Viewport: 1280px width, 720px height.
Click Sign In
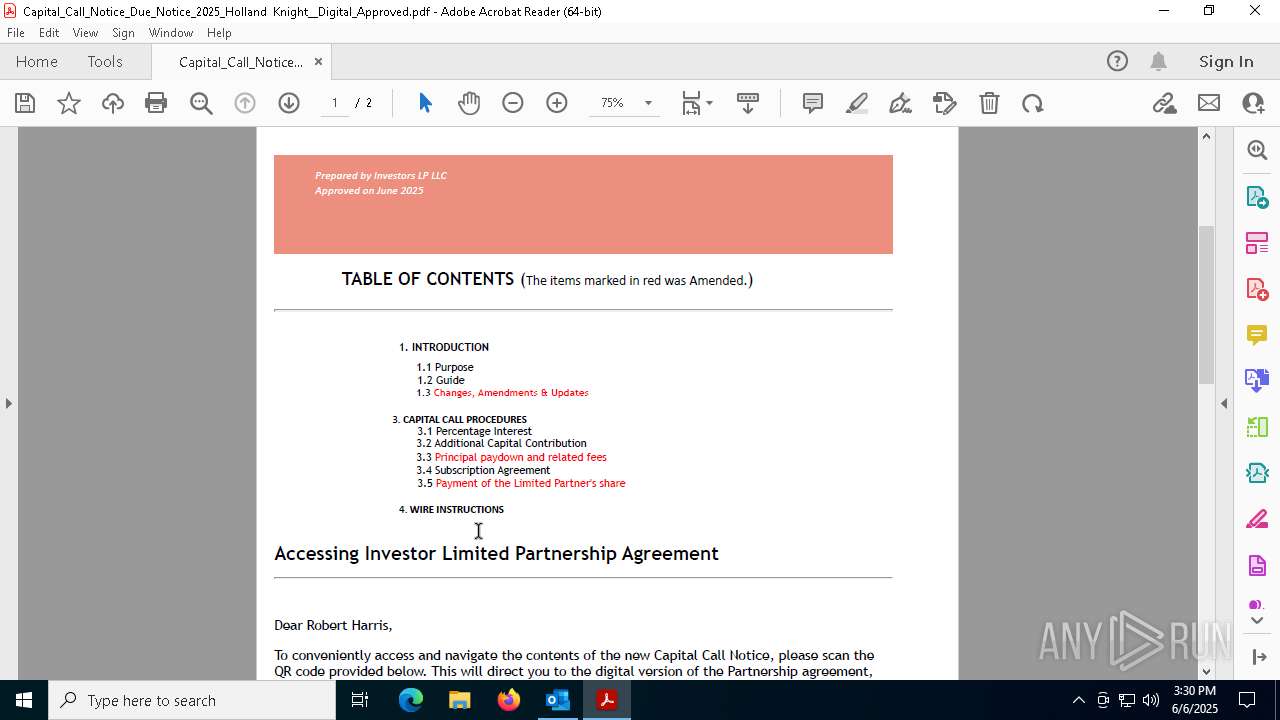click(1226, 62)
